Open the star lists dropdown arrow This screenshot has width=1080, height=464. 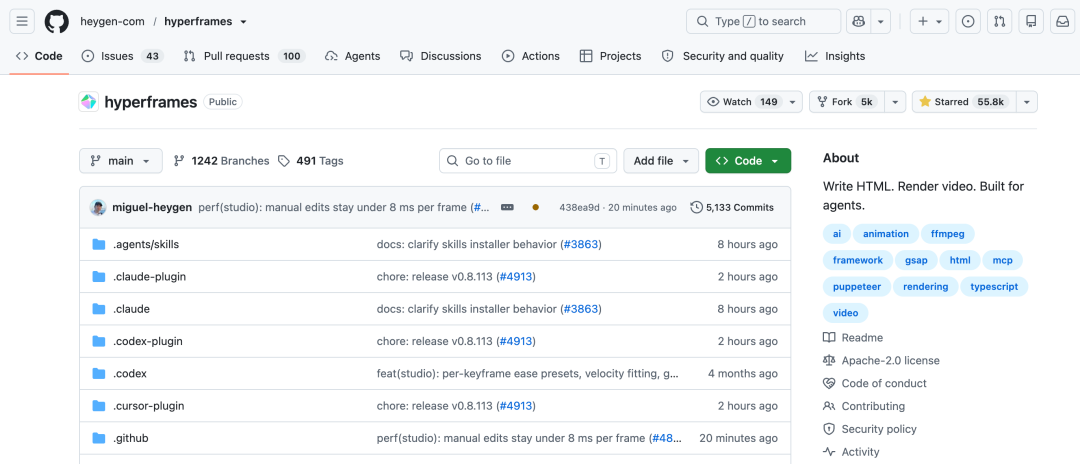pyautogui.click(x=1027, y=102)
